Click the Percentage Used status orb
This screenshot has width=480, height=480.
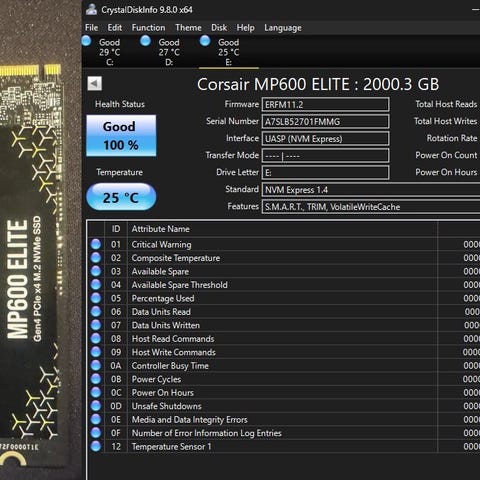click(96, 298)
